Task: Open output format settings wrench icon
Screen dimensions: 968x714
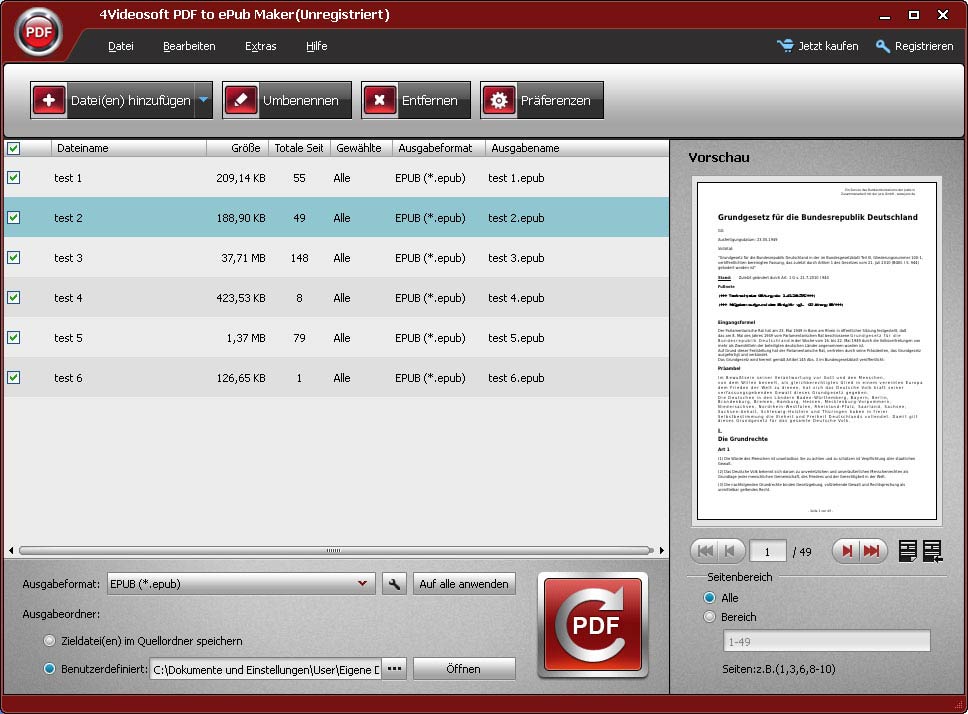Action: 394,584
